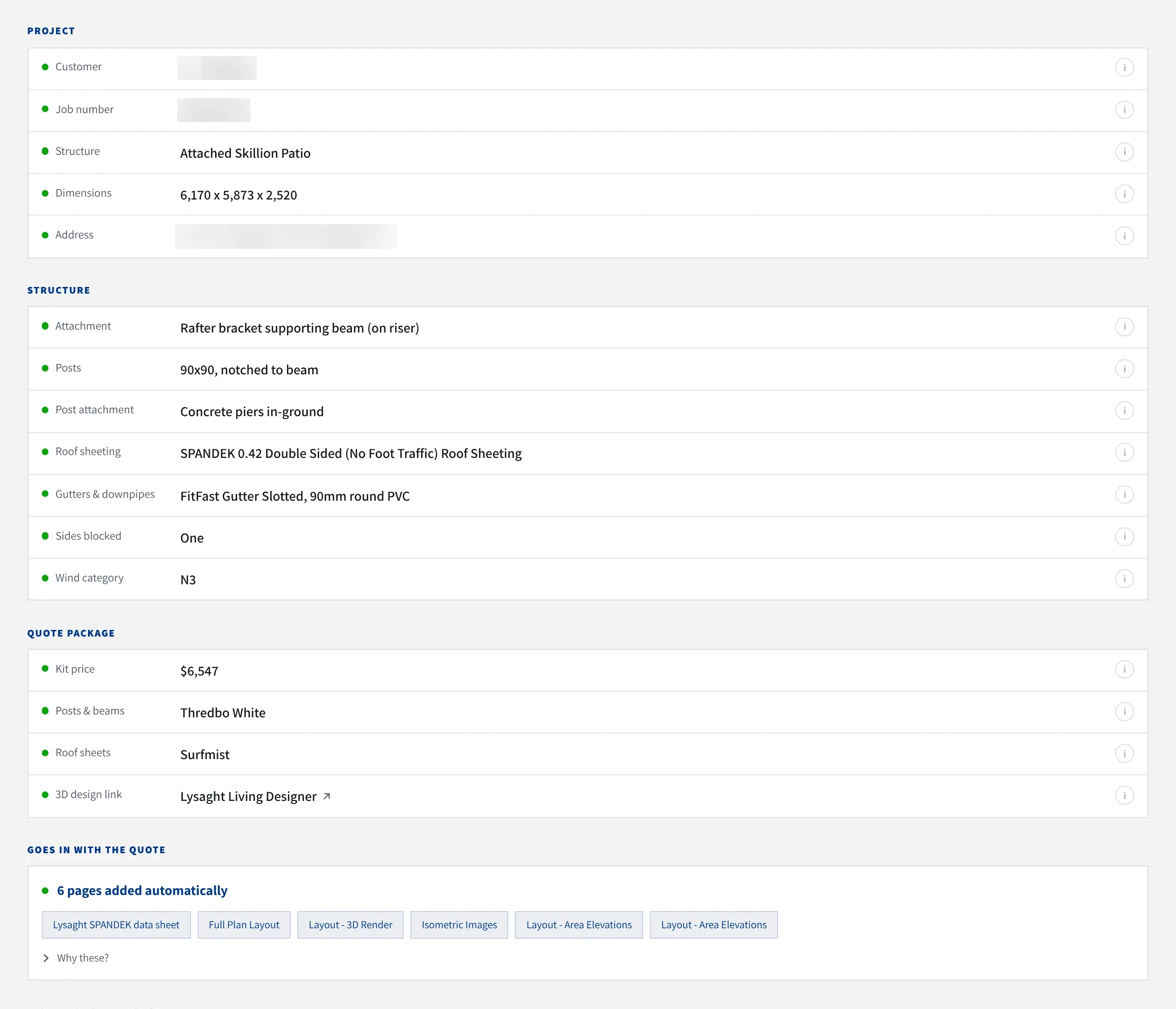Viewport: 1176px width, 1009px height.
Task: Expand the Why these? section
Action: (x=76, y=958)
